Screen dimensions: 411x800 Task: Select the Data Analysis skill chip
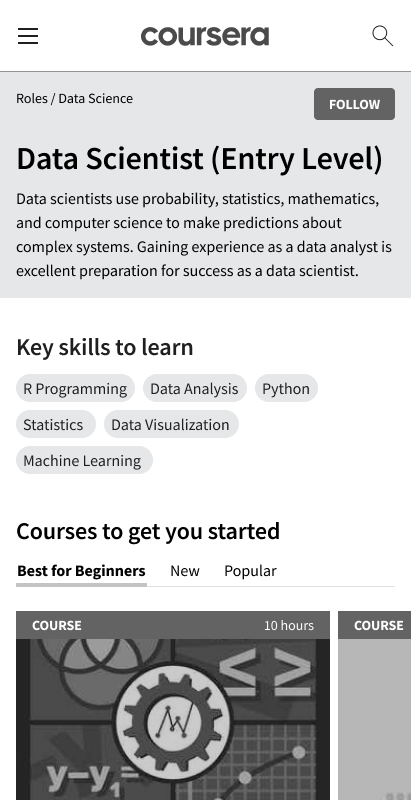(194, 388)
